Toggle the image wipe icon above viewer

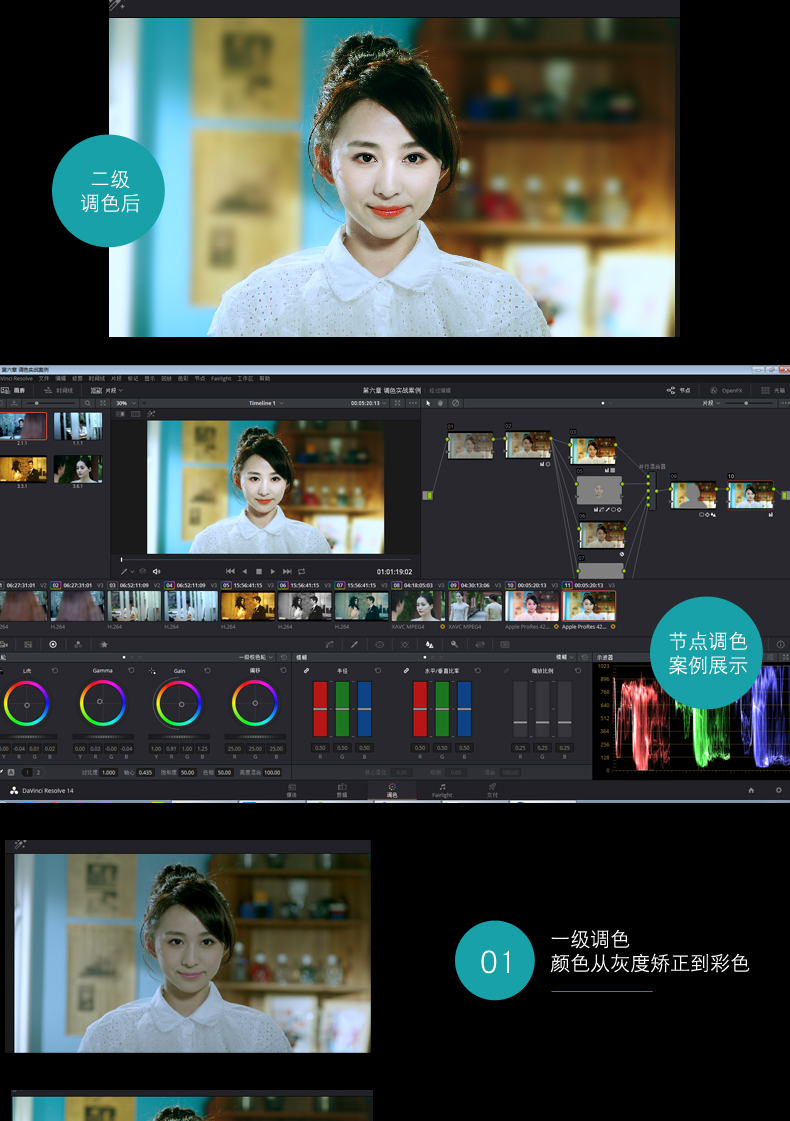(120, 414)
